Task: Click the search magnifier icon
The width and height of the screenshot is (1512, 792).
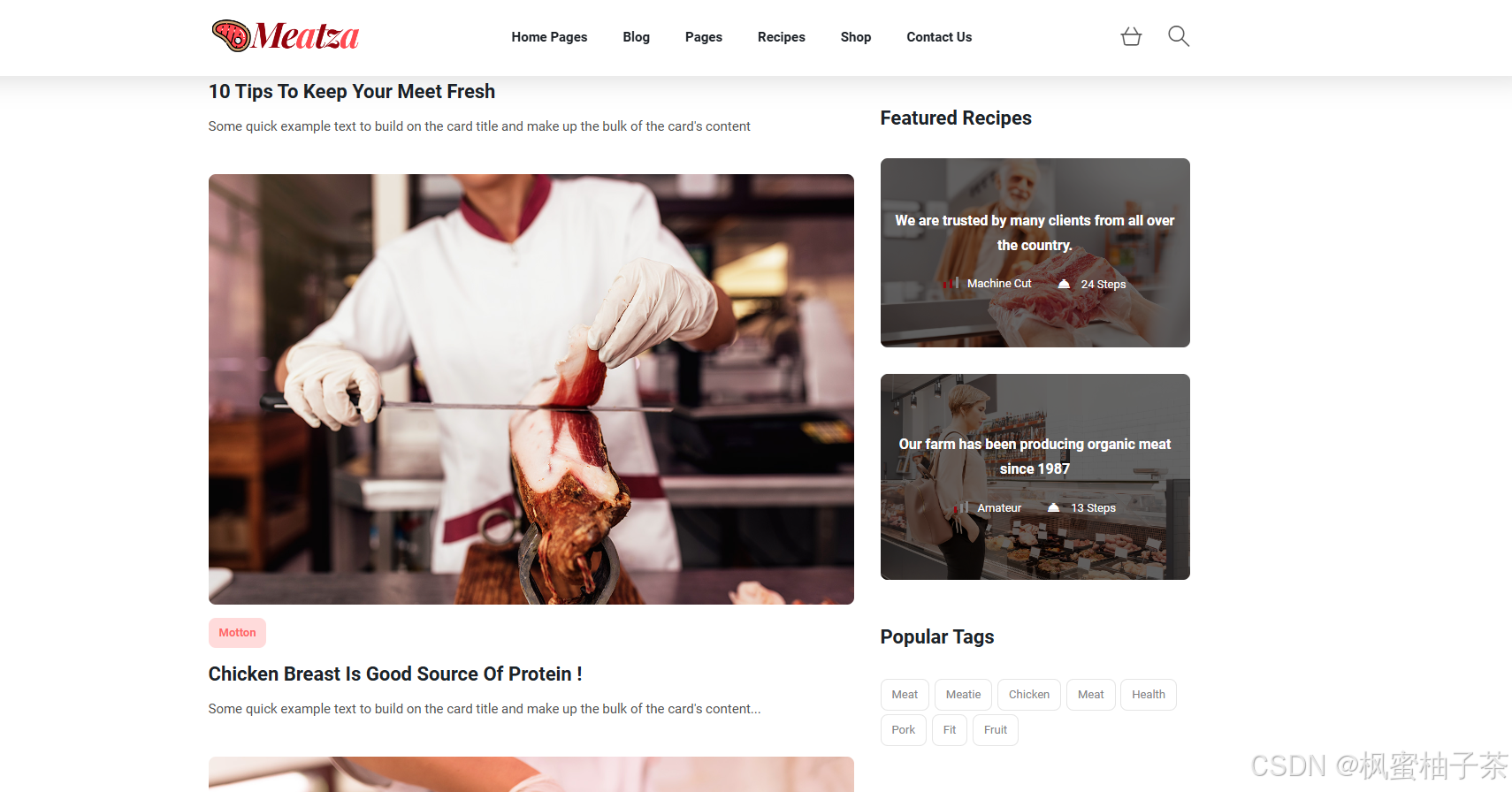Action: (1178, 36)
